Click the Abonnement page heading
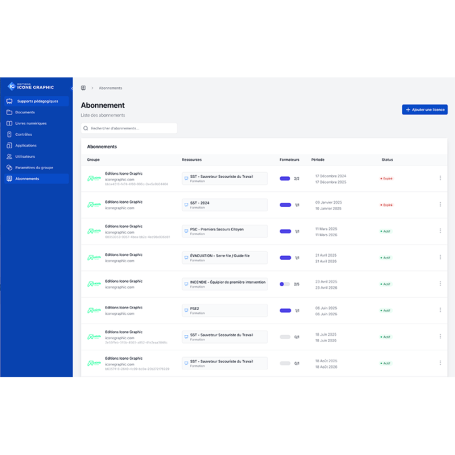The image size is (455, 455). [x=103, y=105]
